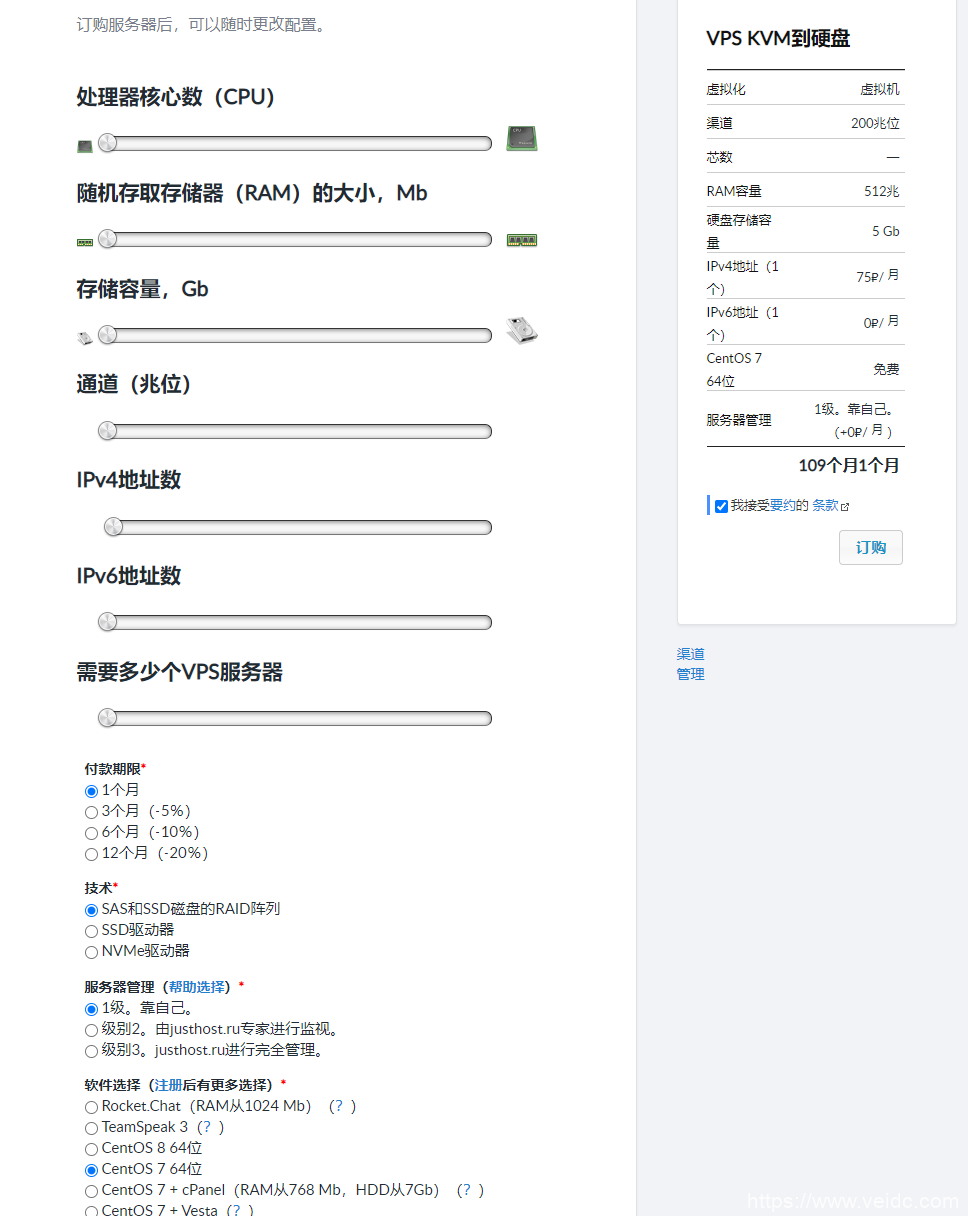Click the large green RAM module icon
This screenshot has width=968, height=1216.
522,240
